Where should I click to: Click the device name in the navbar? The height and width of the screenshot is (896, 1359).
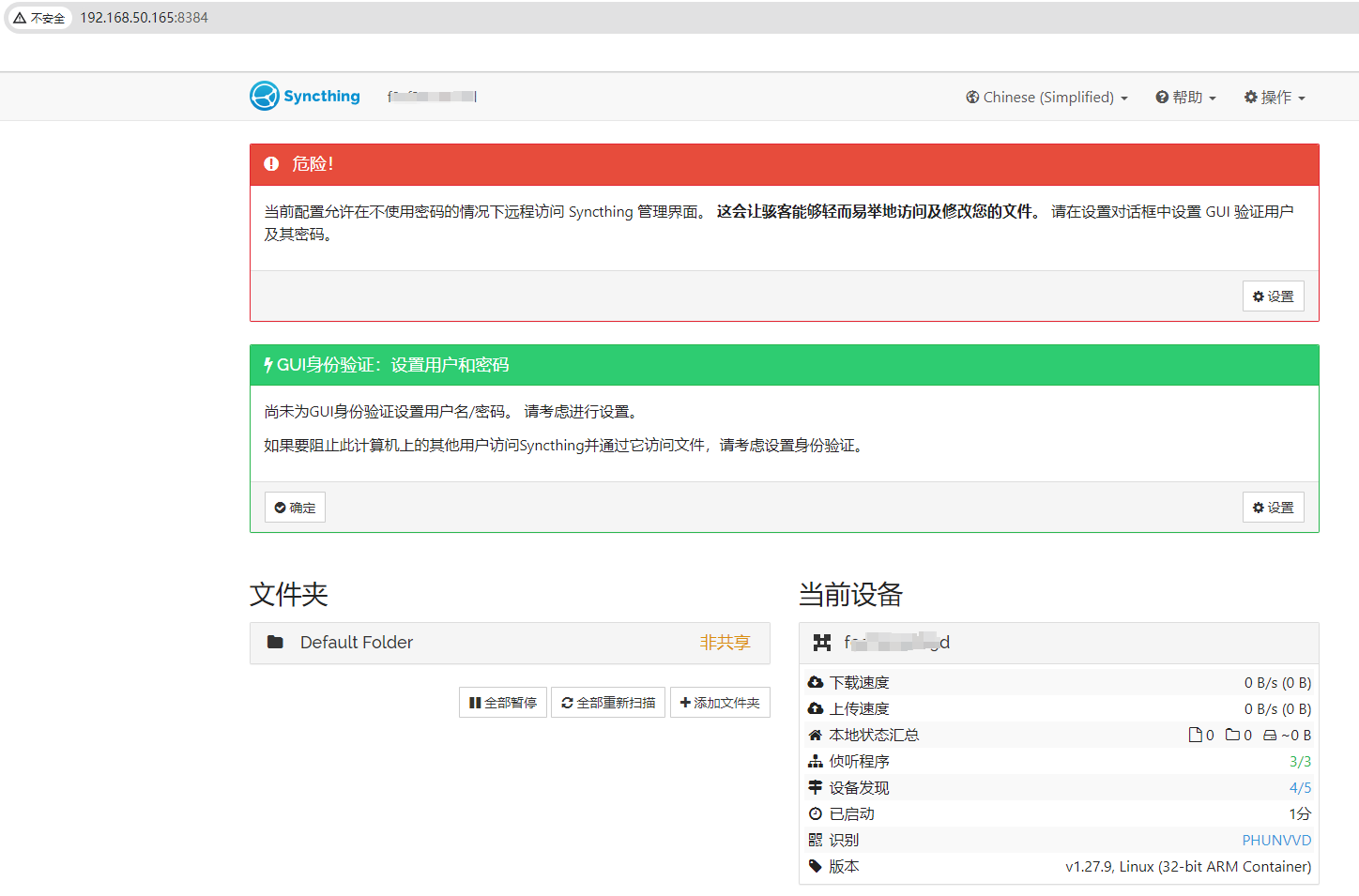pos(432,97)
